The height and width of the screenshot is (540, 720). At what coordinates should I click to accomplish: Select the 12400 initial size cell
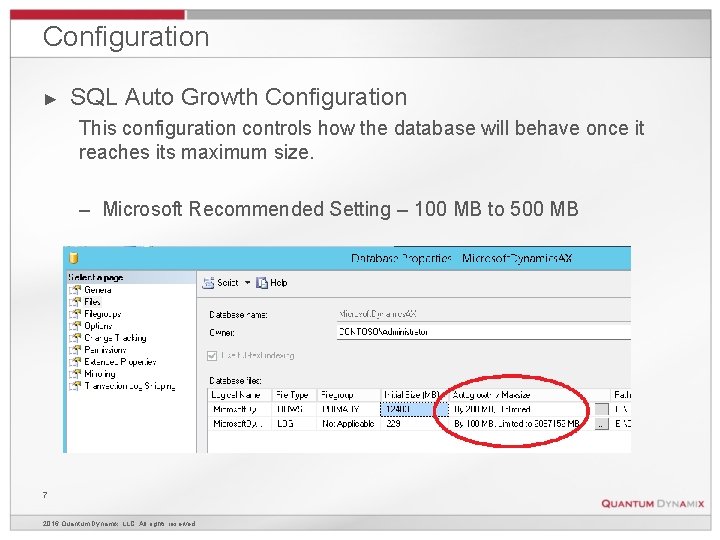click(x=414, y=409)
